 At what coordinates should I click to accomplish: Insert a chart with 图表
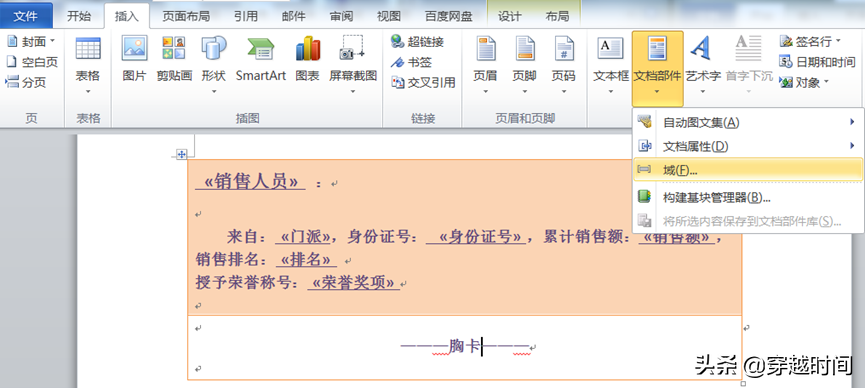pos(307,59)
